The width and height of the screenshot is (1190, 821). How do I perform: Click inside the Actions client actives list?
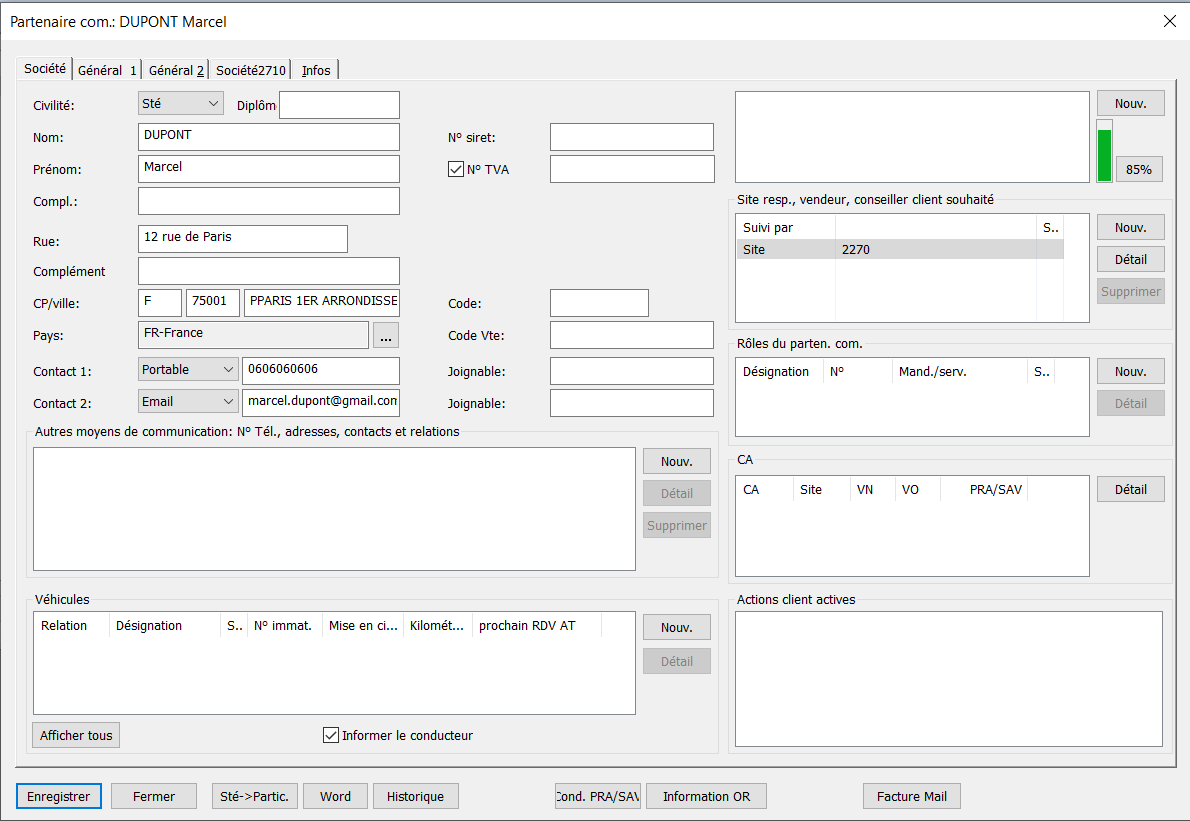949,679
